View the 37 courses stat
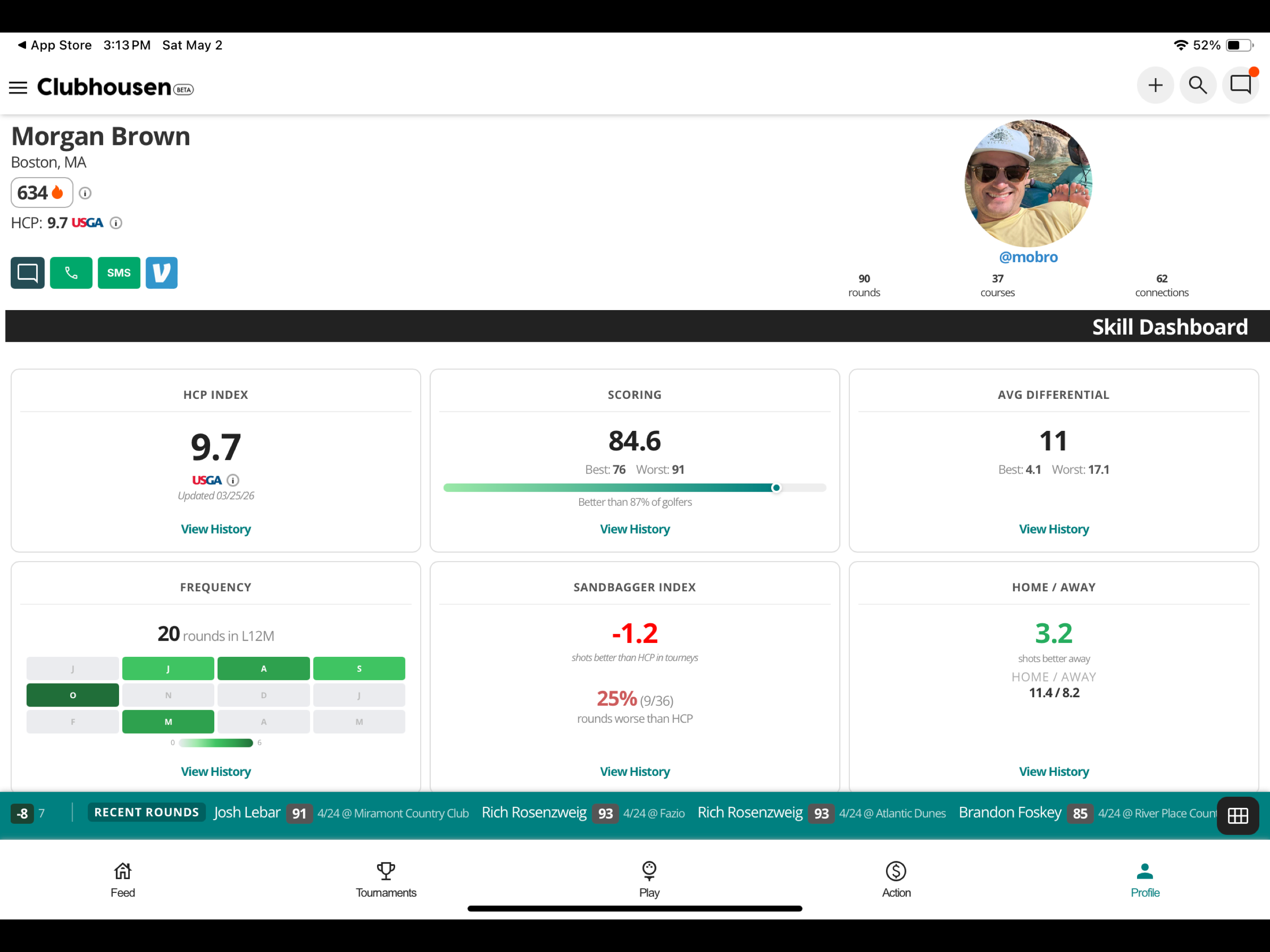This screenshot has height=952, width=1270. pos(997,285)
